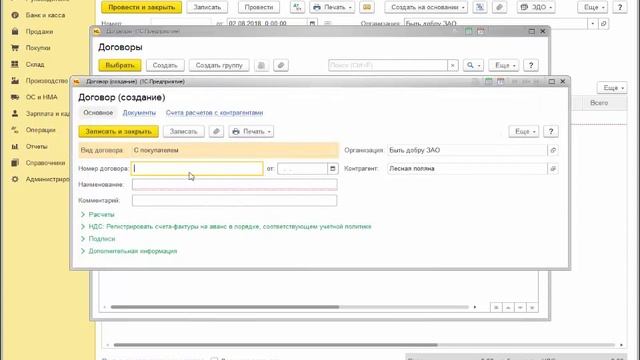Click the Администрирование gear icon
The height and width of the screenshot is (360, 640).
click(15, 179)
